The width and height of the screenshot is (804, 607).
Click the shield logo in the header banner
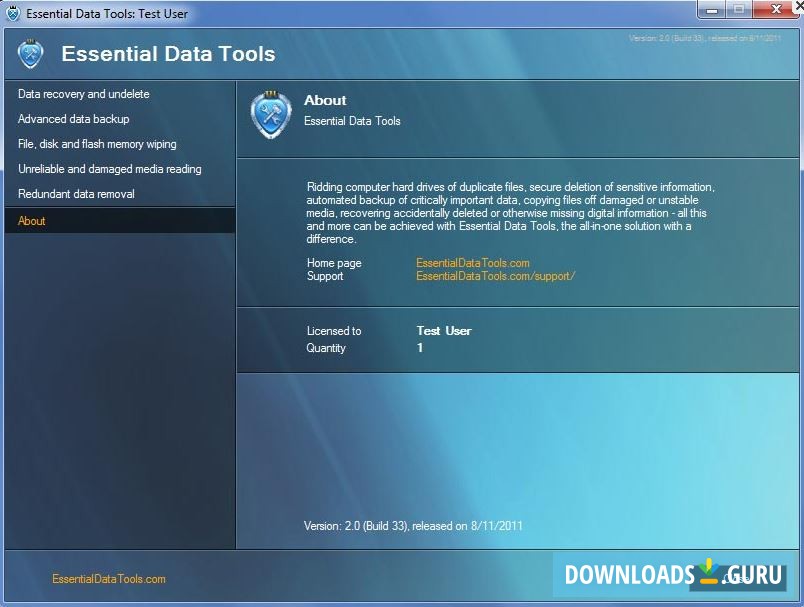pos(30,54)
